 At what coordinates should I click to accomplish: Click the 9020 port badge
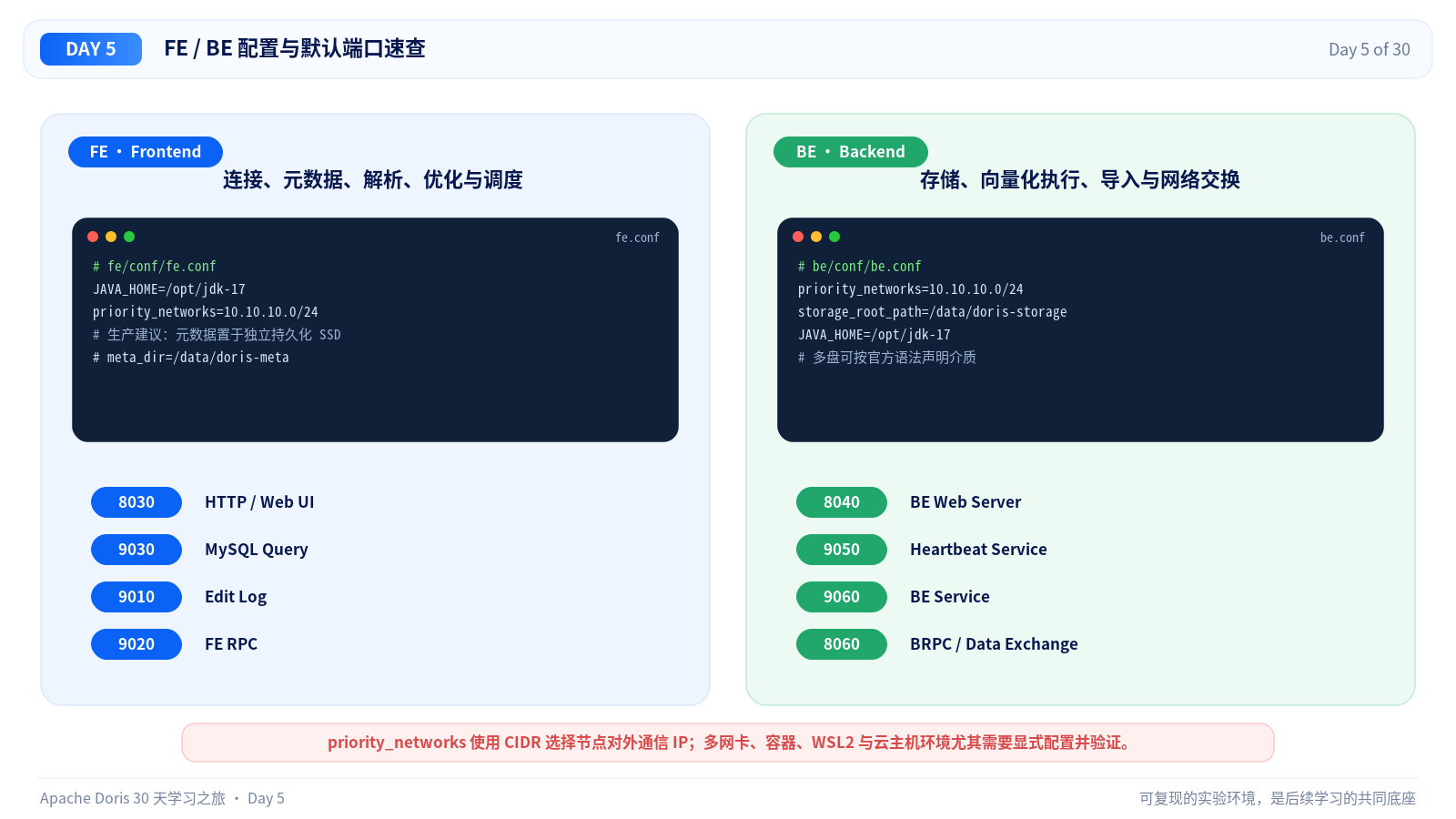[x=136, y=644]
